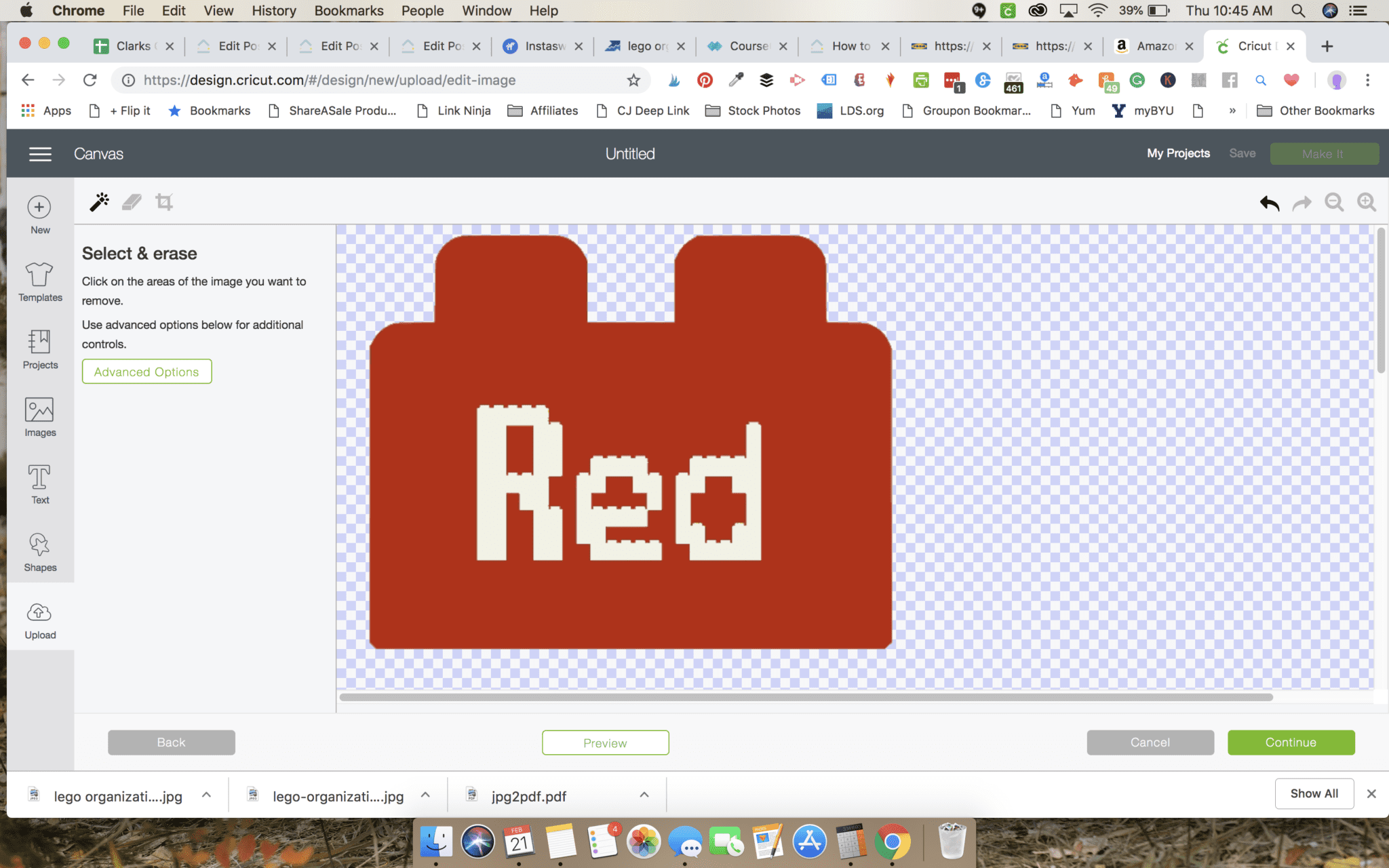Click the Untitled project title
Image resolution: width=1389 pixels, height=868 pixels.
630,154
